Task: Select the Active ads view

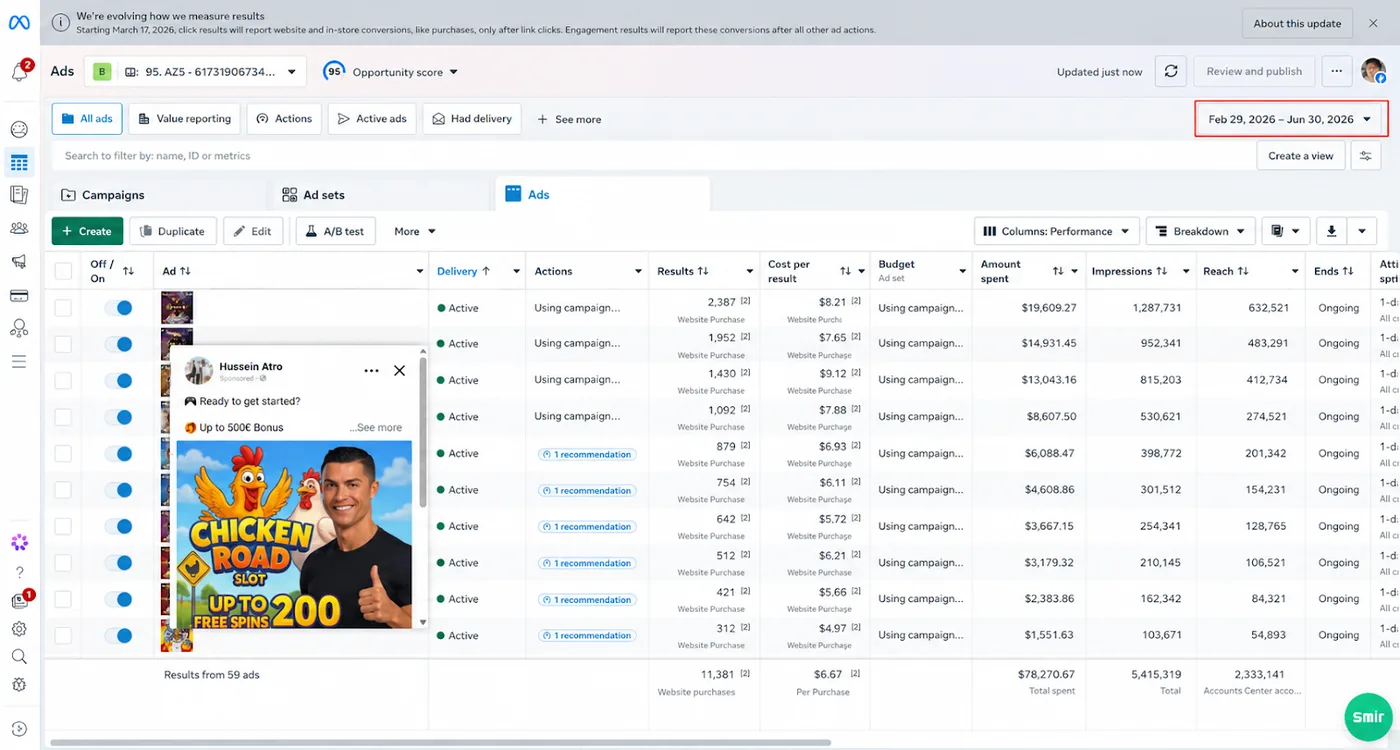Action: [372, 119]
